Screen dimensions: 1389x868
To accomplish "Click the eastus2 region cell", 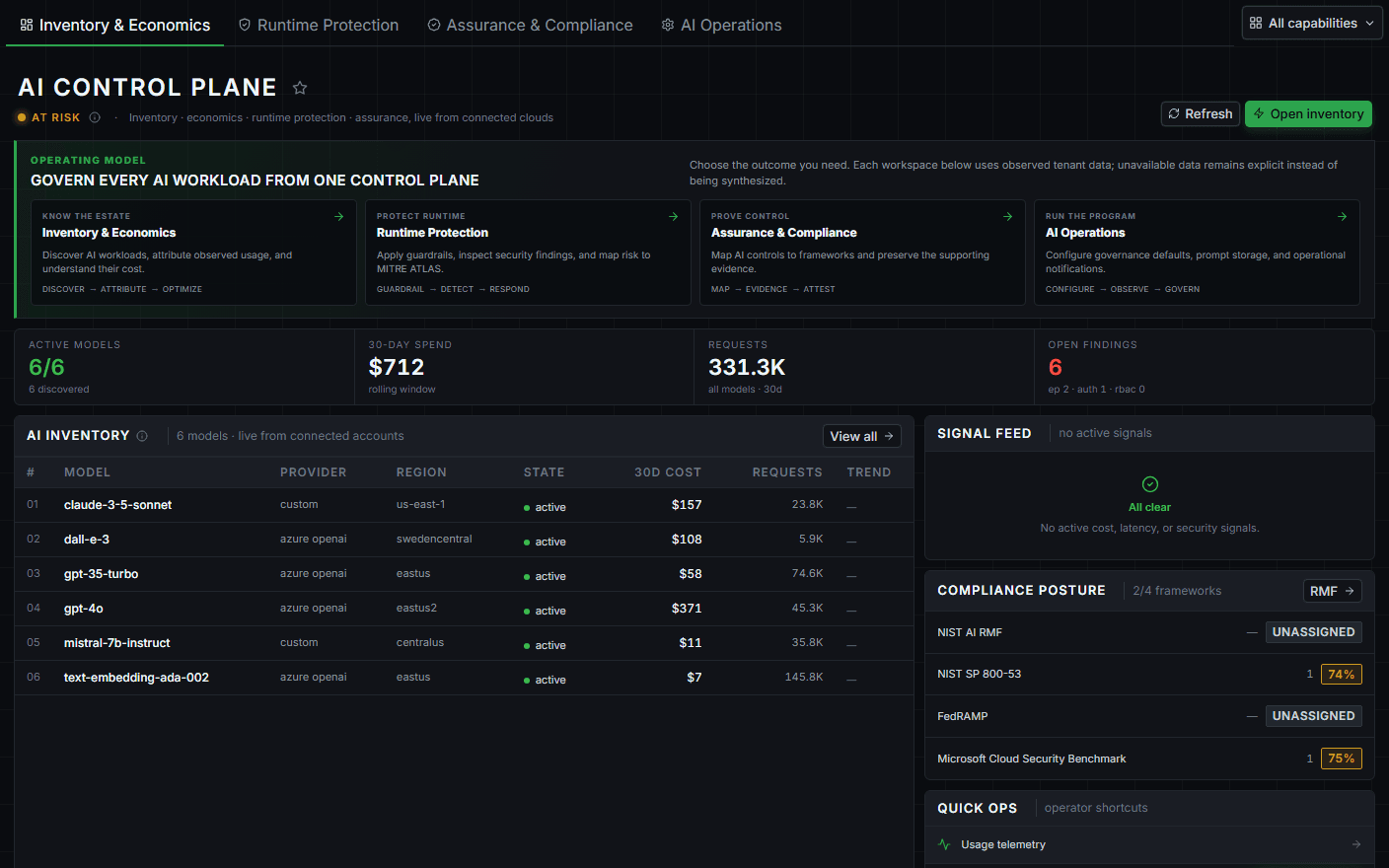I will [416, 609].
